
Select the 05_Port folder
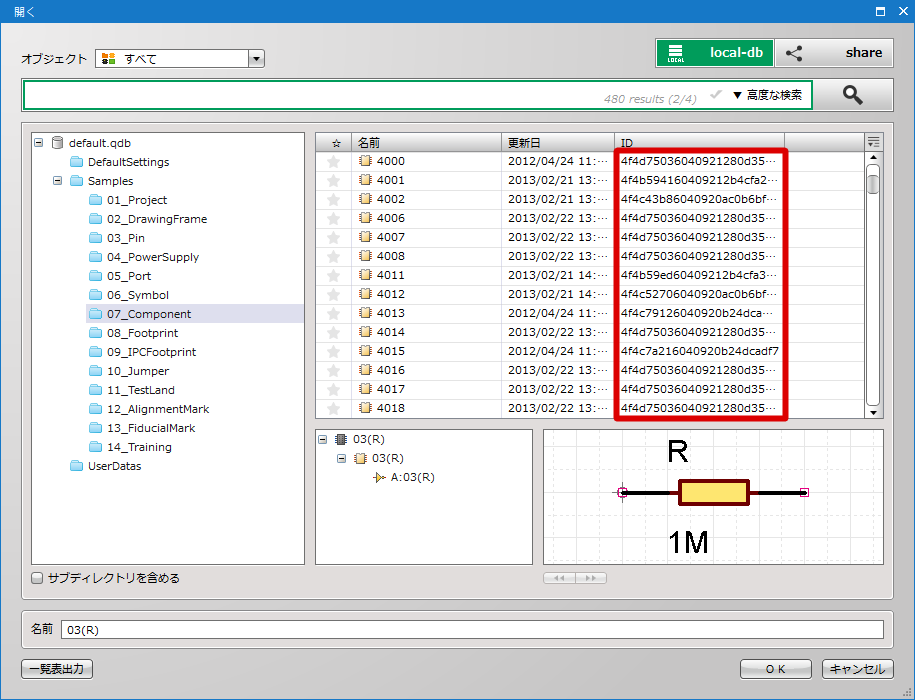128,276
